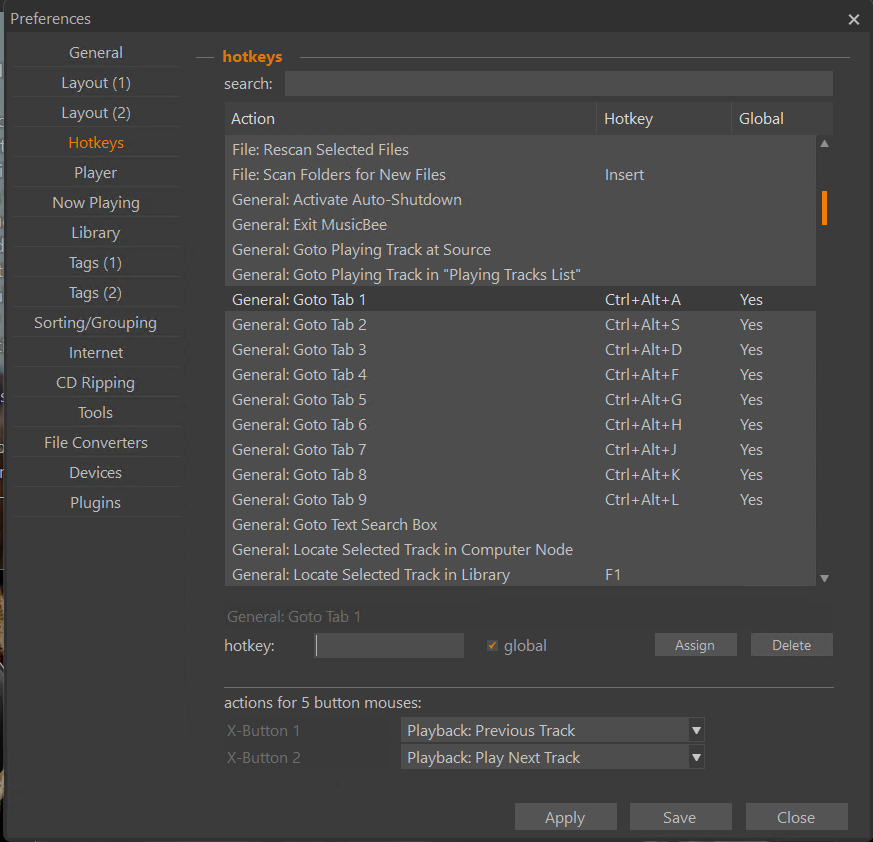The height and width of the screenshot is (842, 873).
Task: Go to the Plugins section
Action: point(95,502)
